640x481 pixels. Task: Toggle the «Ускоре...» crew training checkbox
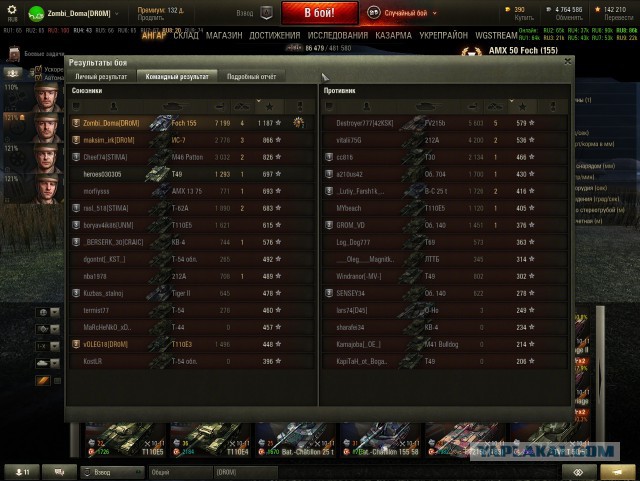click(38, 69)
